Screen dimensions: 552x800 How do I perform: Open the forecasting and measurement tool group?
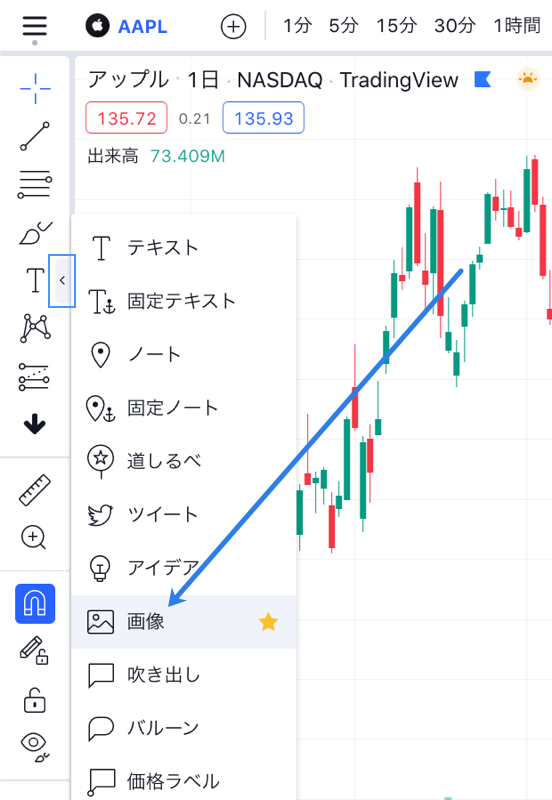click(34, 377)
